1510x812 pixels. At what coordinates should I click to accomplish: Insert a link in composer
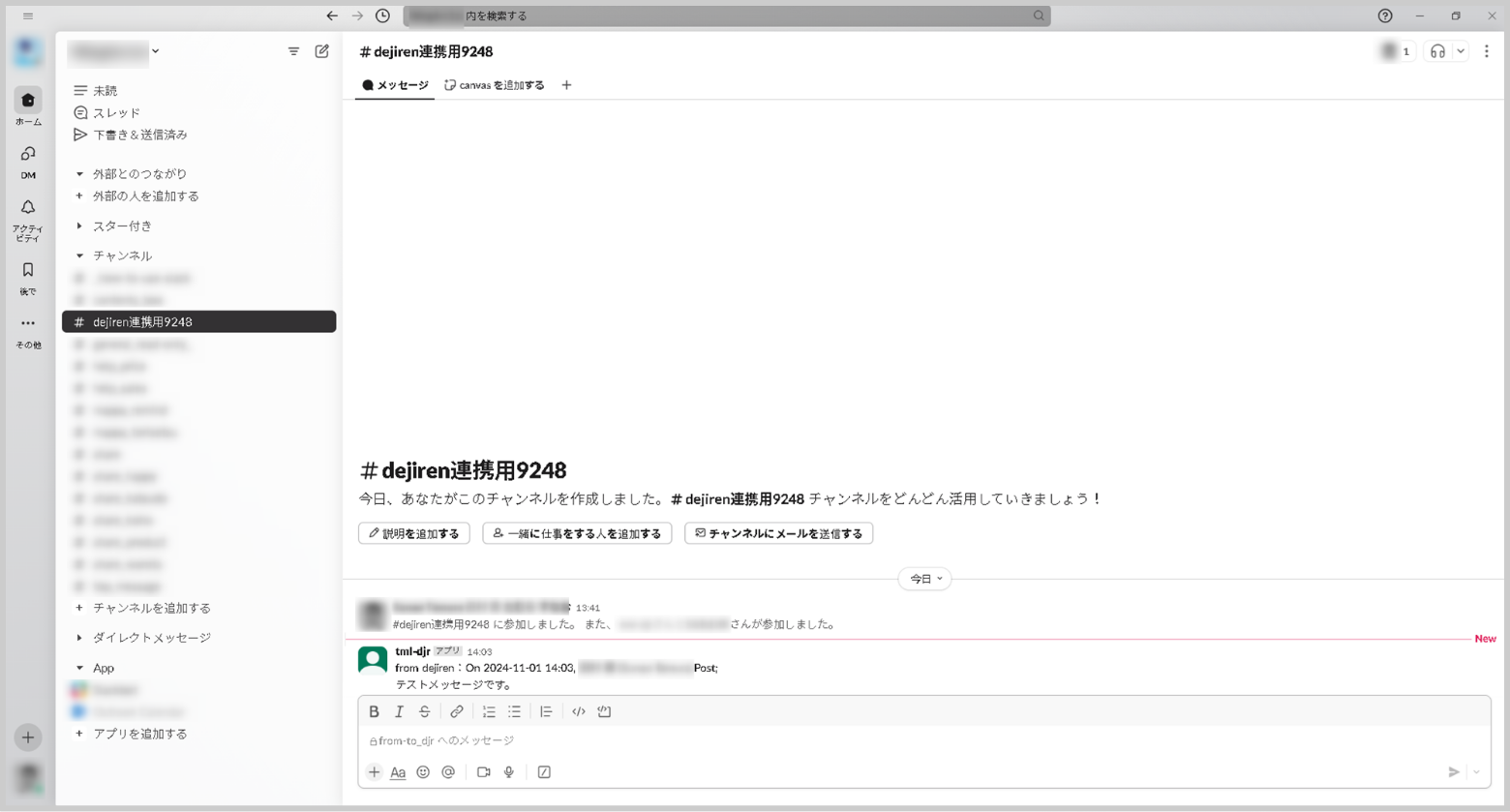click(x=457, y=711)
